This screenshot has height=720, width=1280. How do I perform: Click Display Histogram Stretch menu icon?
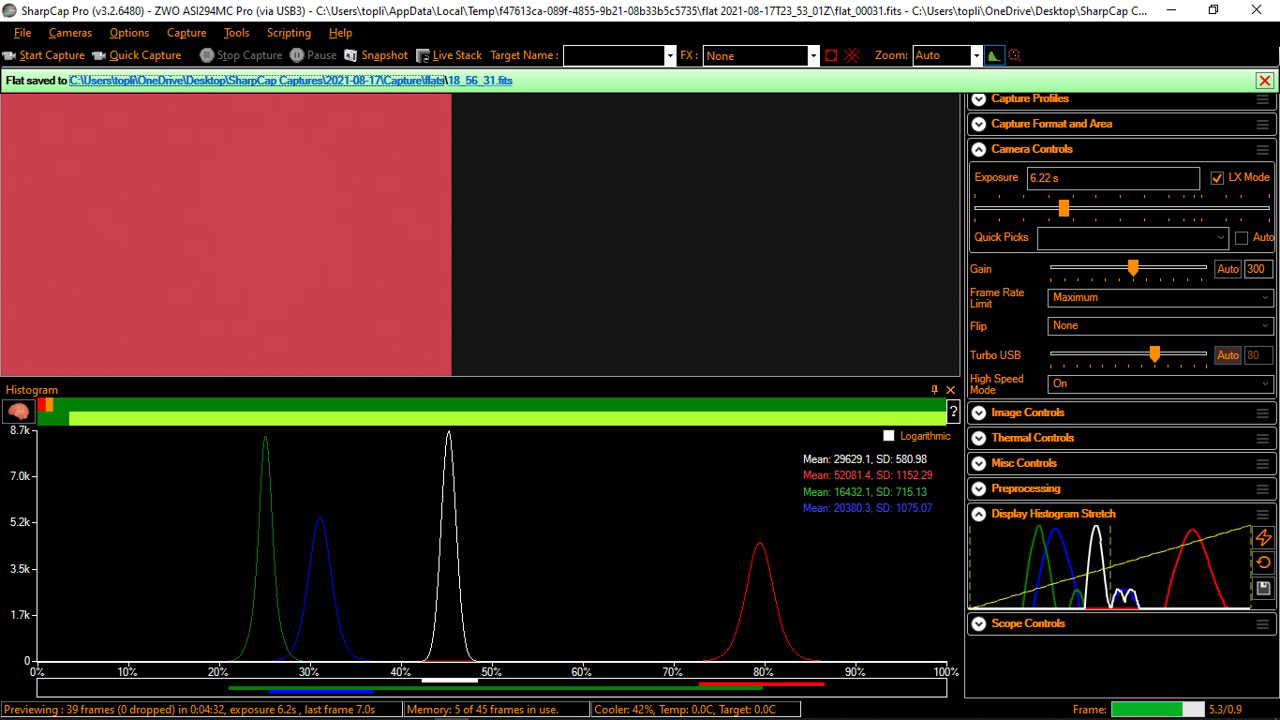pos(1263,514)
